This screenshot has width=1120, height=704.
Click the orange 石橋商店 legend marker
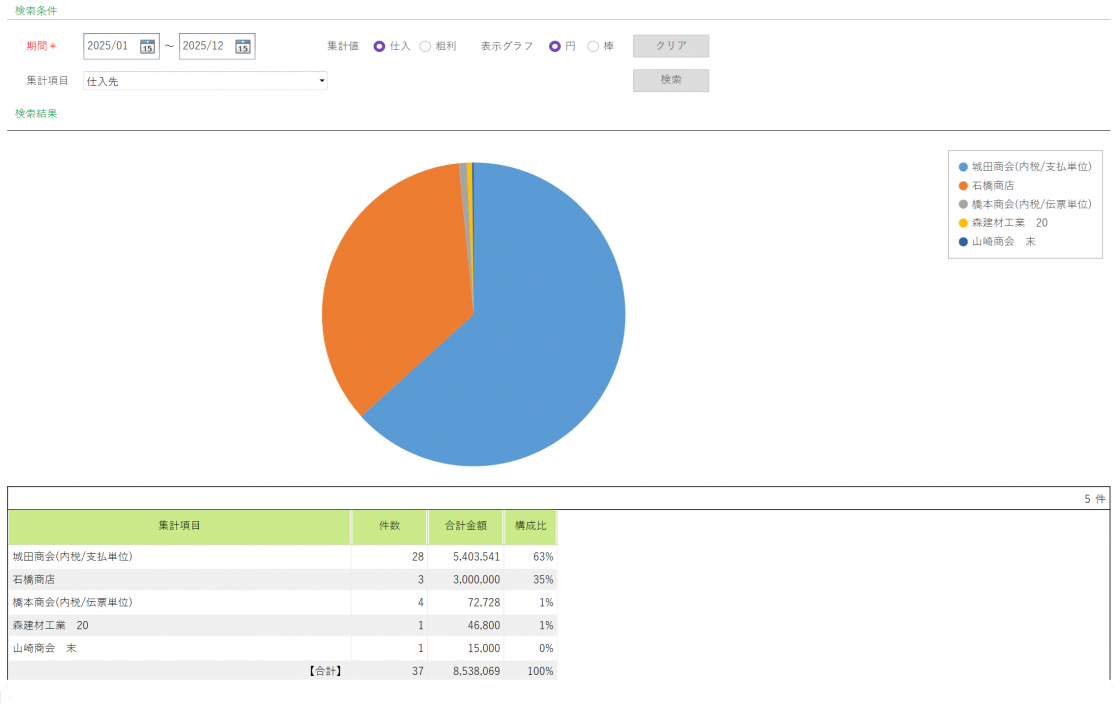[963, 186]
